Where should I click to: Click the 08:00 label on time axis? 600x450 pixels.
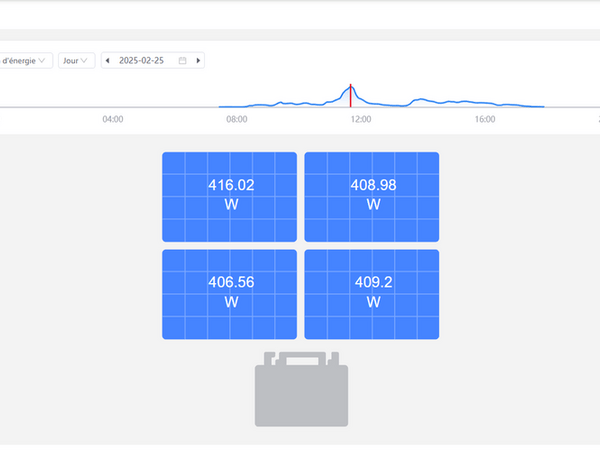click(x=237, y=119)
